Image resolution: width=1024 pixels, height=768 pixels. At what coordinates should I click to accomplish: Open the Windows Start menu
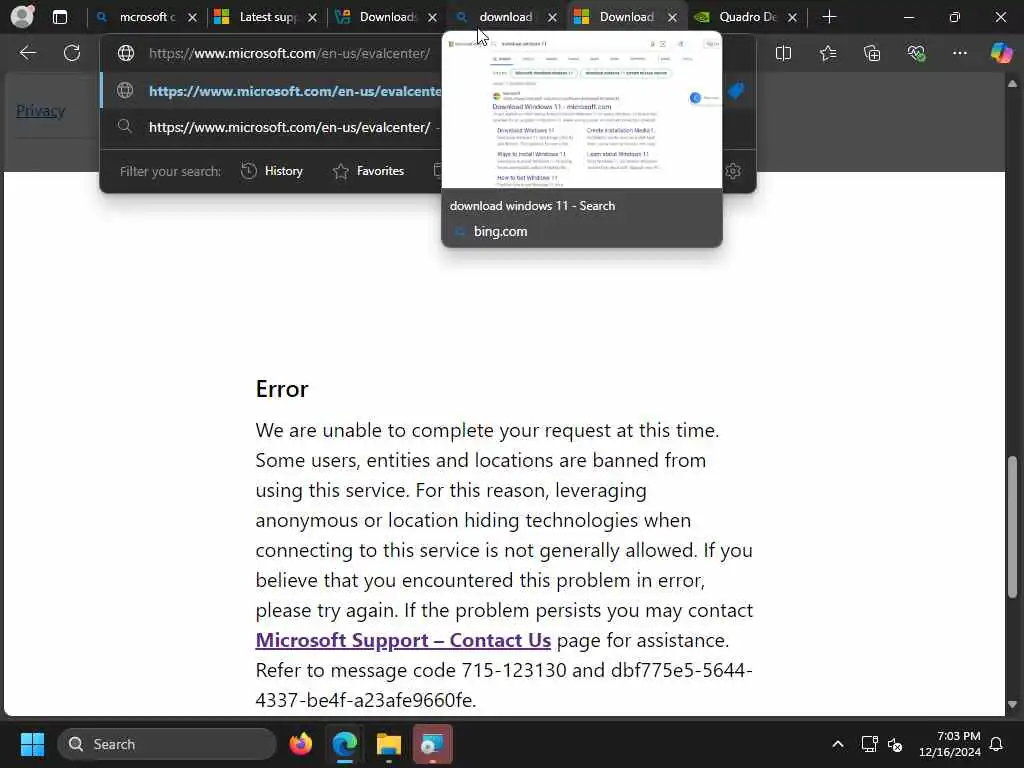click(x=32, y=744)
